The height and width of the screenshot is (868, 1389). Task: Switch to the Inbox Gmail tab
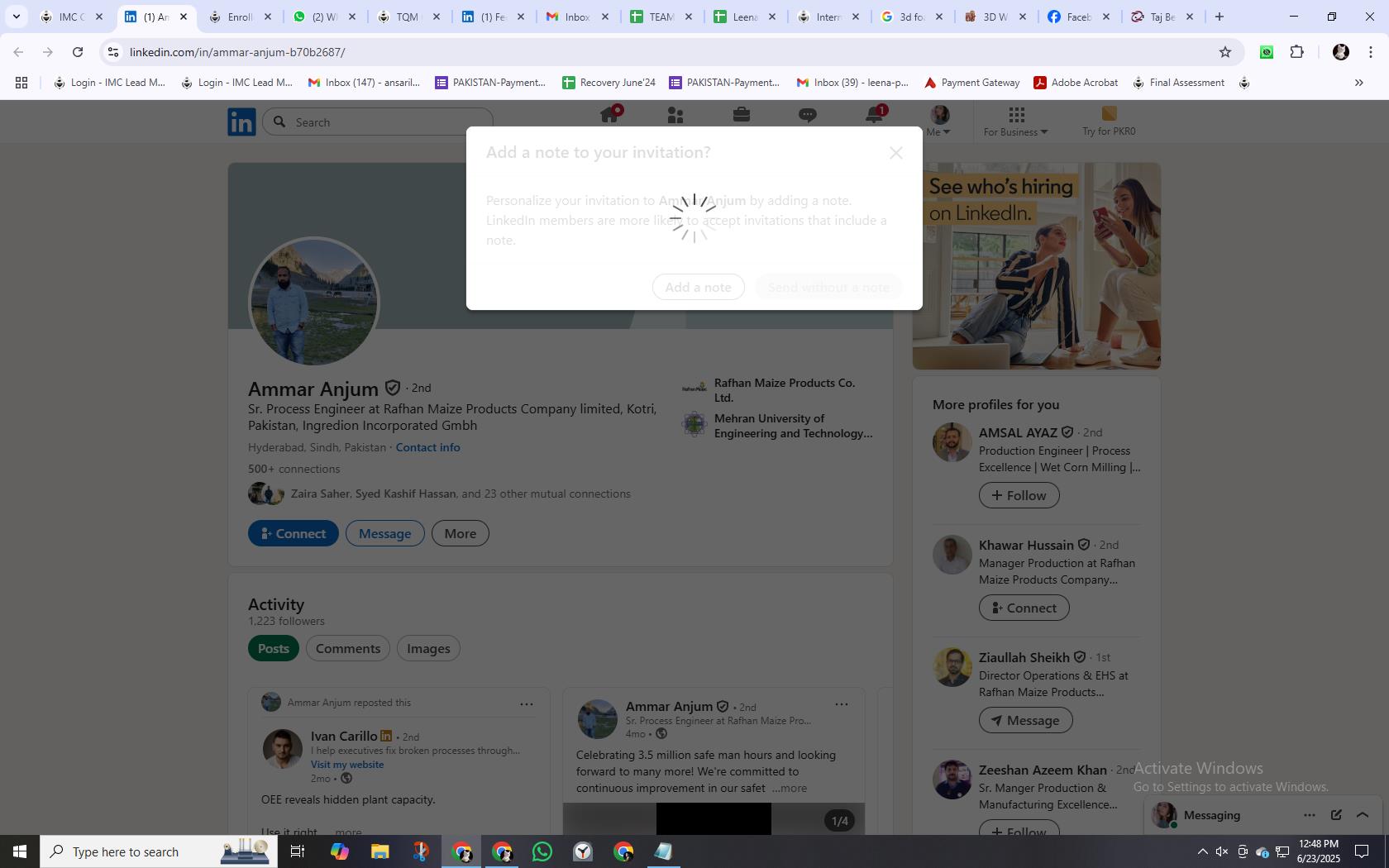(x=577, y=17)
